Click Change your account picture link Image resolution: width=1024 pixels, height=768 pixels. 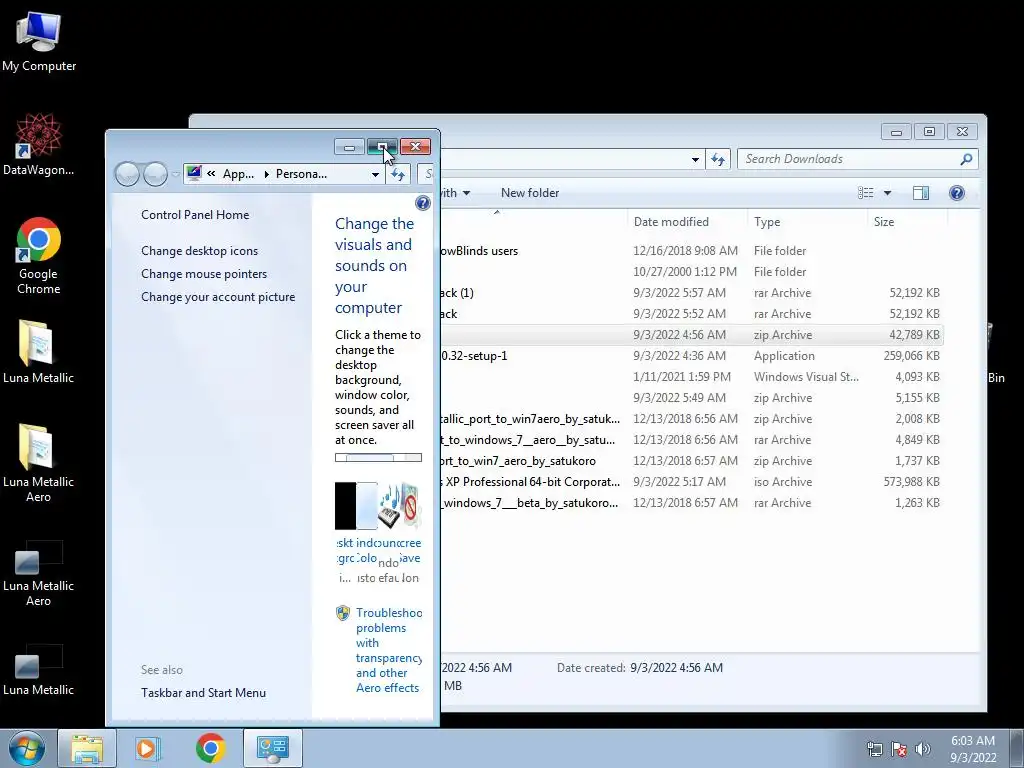[x=218, y=296]
